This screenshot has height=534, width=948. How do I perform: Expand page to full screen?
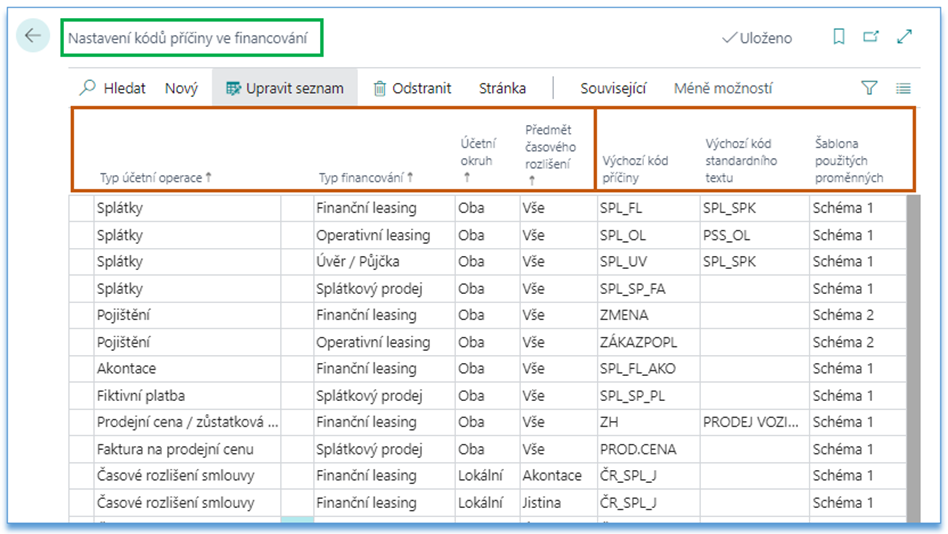[x=904, y=37]
